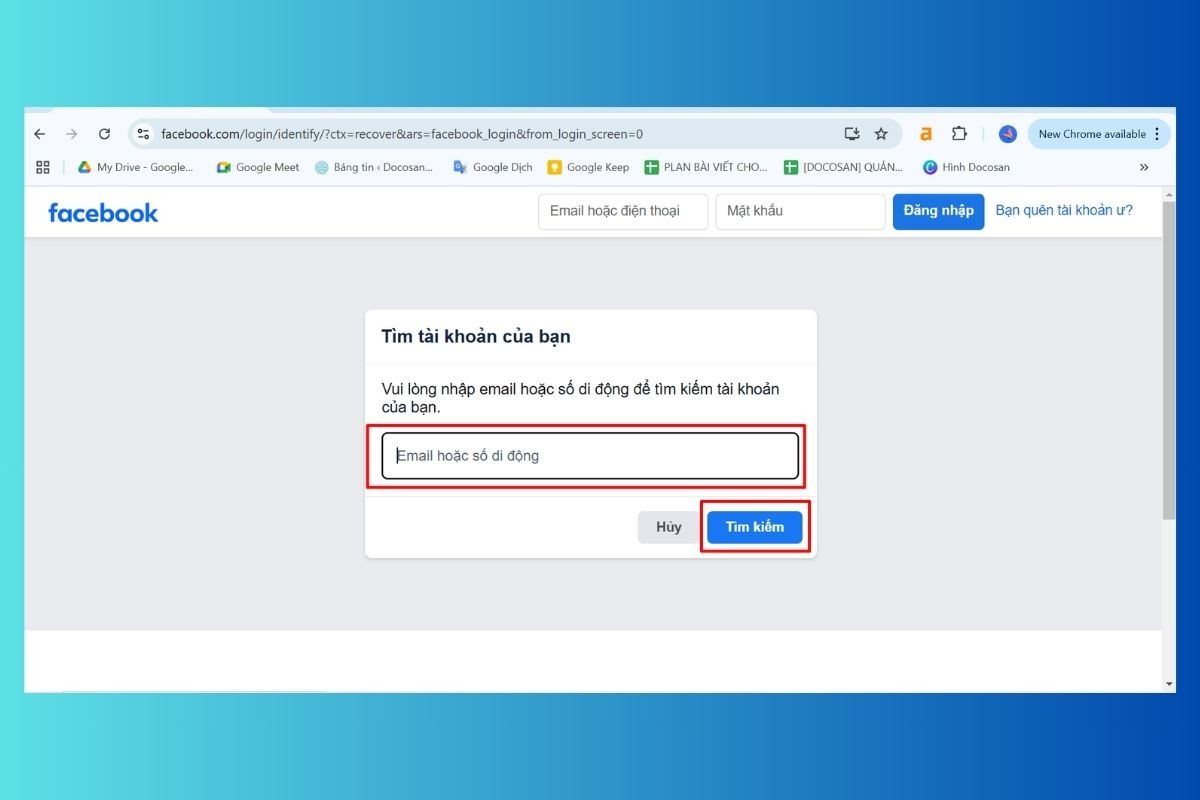Open the Extensions puzzle icon
The height and width of the screenshot is (800, 1200).
tap(959, 134)
